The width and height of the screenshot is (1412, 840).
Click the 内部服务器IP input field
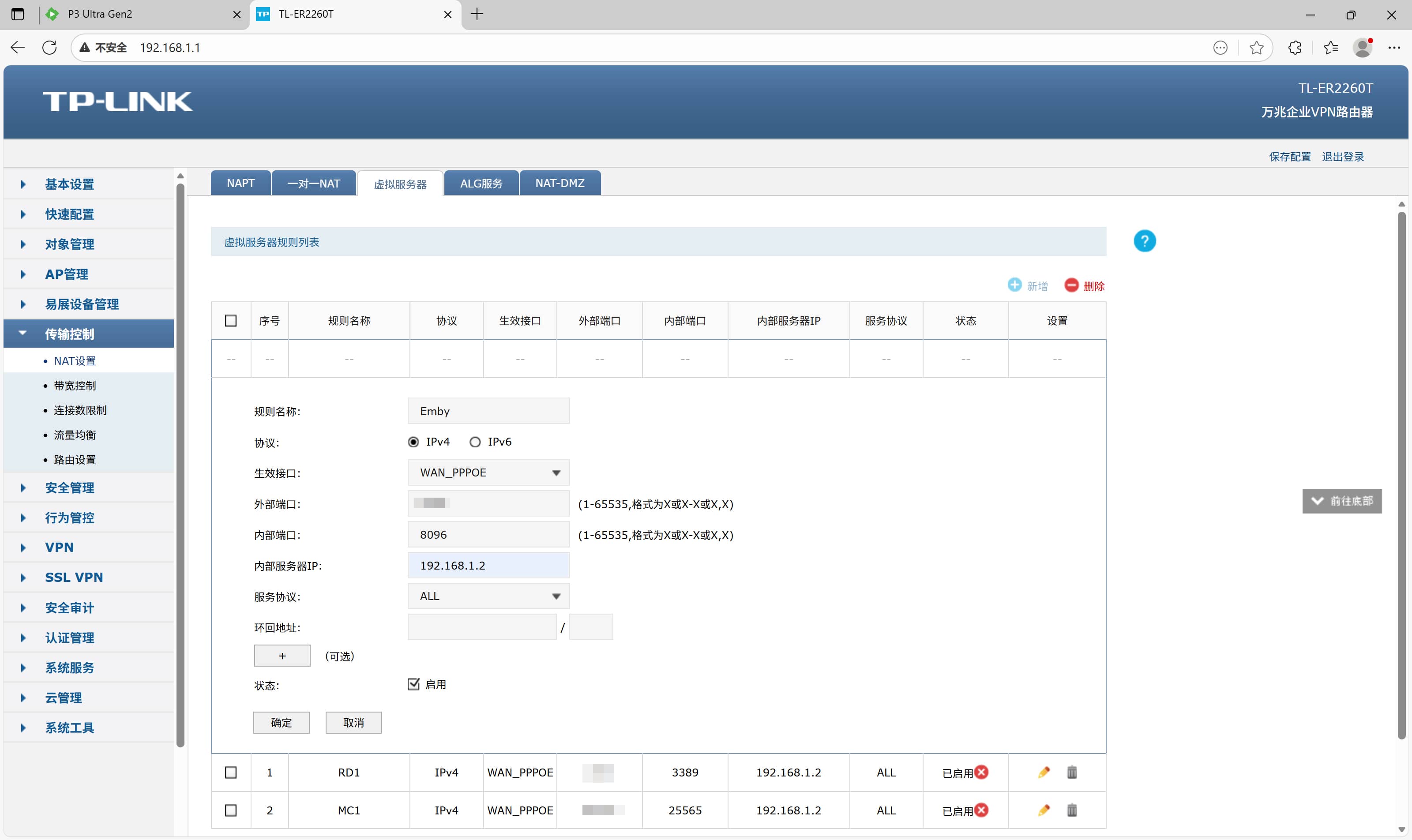coord(488,566)
